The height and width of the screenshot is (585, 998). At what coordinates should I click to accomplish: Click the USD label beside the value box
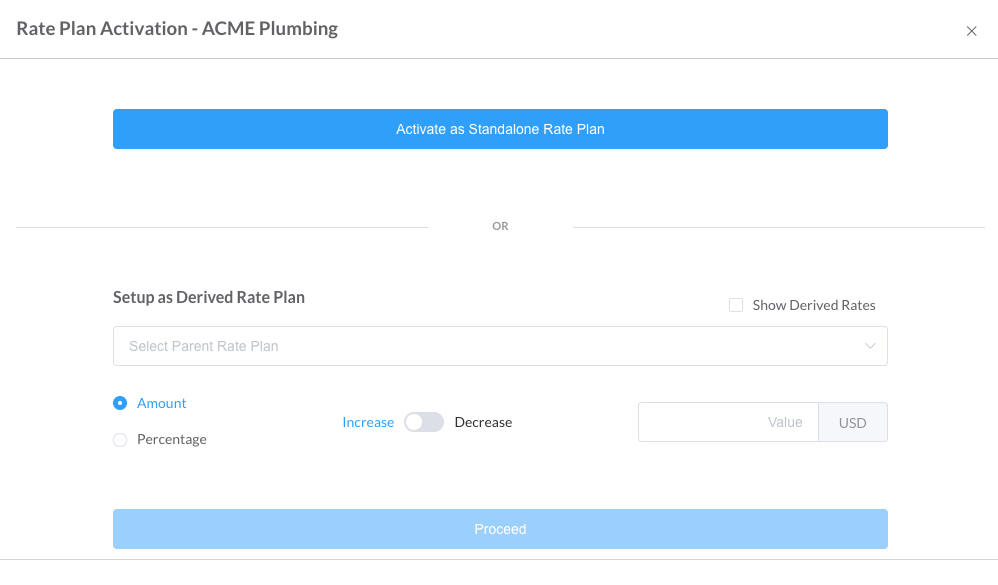[852, 421]
